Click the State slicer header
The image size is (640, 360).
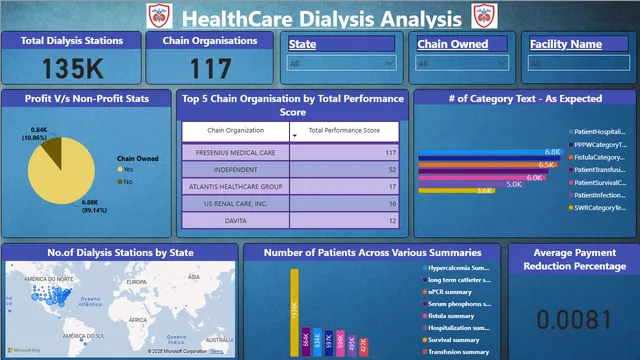click(x=341, y=44)
